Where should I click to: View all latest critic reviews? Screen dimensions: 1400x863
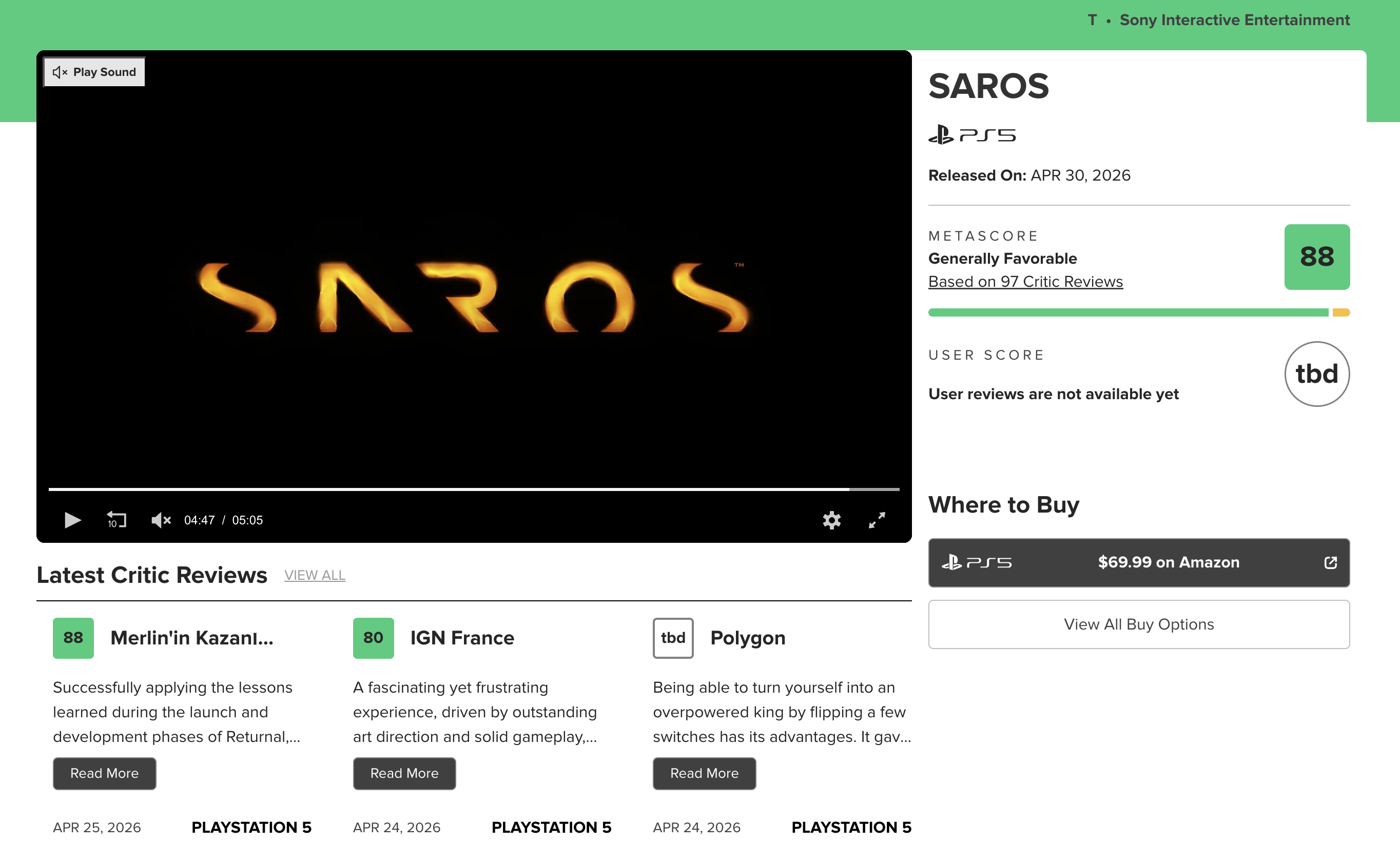tap(315, 575)
